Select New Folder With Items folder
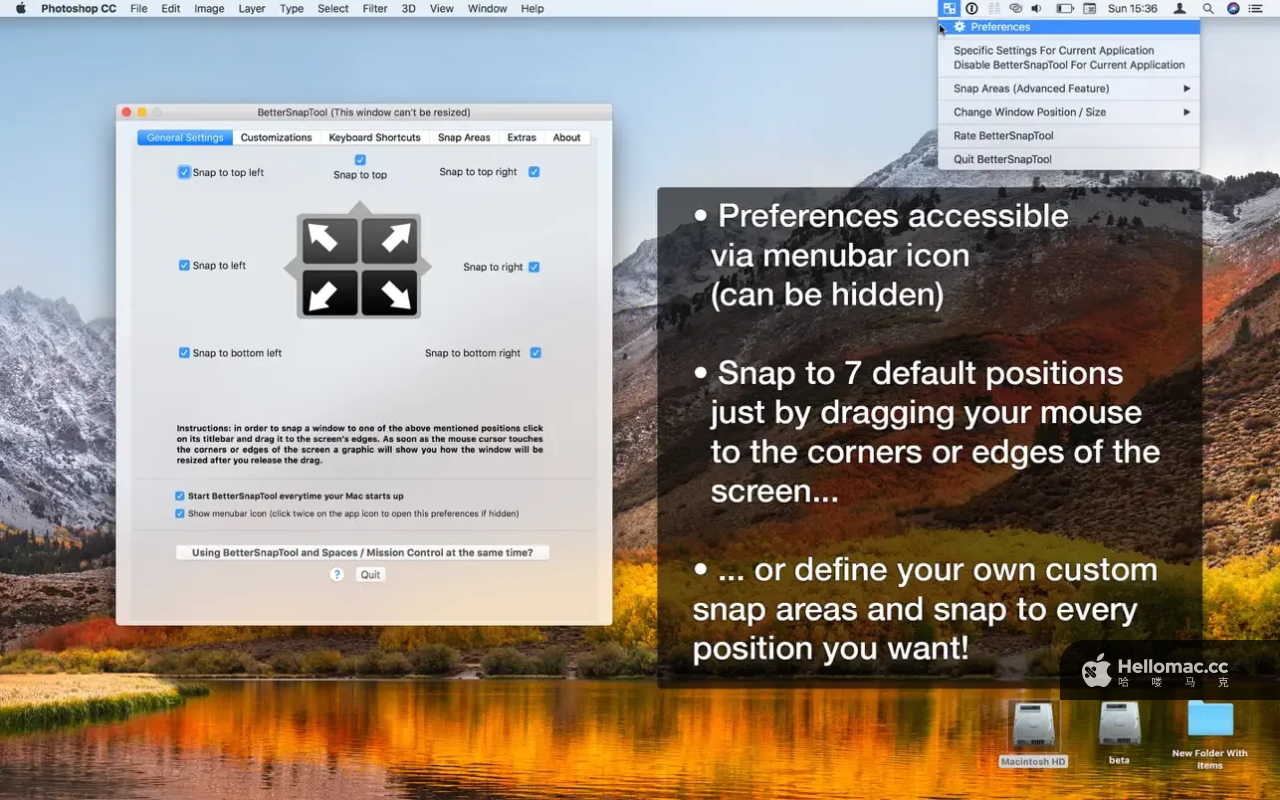The width and height of the screenshot is (1280, 800). pos(1210,720)
